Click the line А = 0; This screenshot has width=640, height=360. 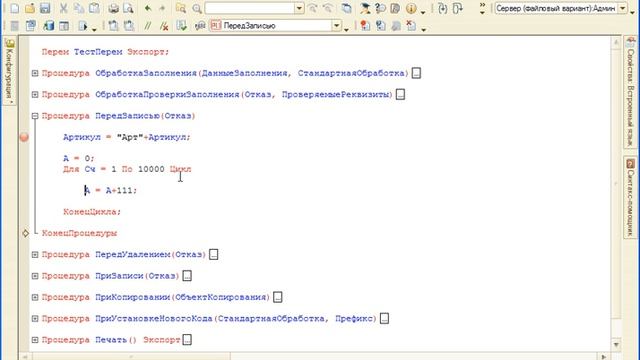pos(78,158)
